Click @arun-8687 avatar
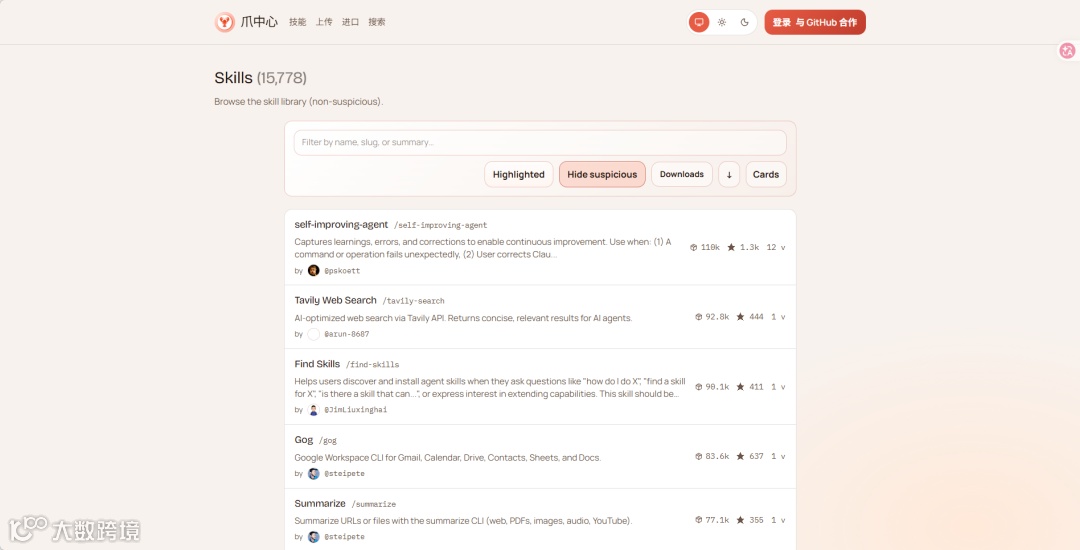 (x=313, y=334)
